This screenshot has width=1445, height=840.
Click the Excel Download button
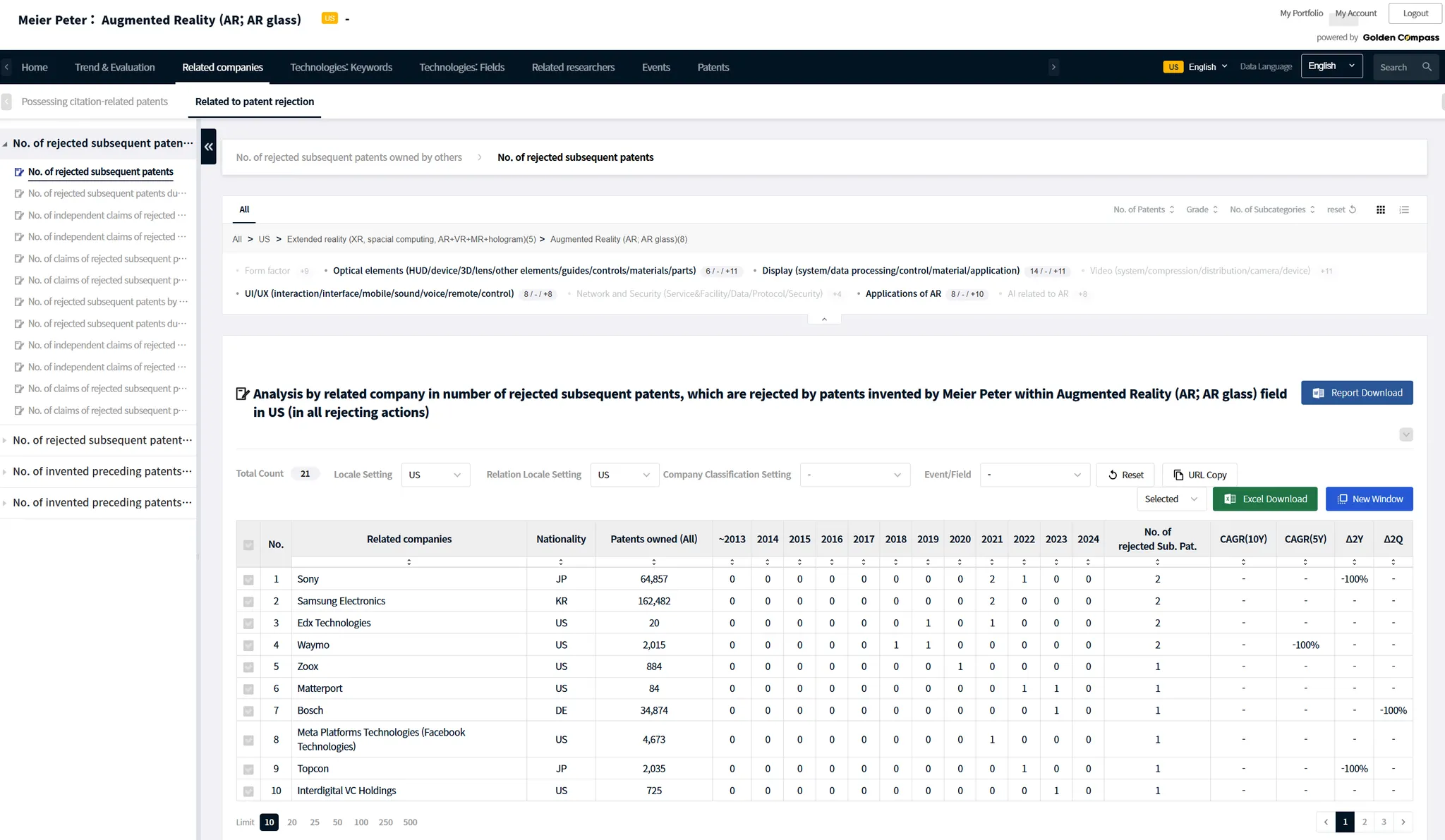(x=1265, y=499)
